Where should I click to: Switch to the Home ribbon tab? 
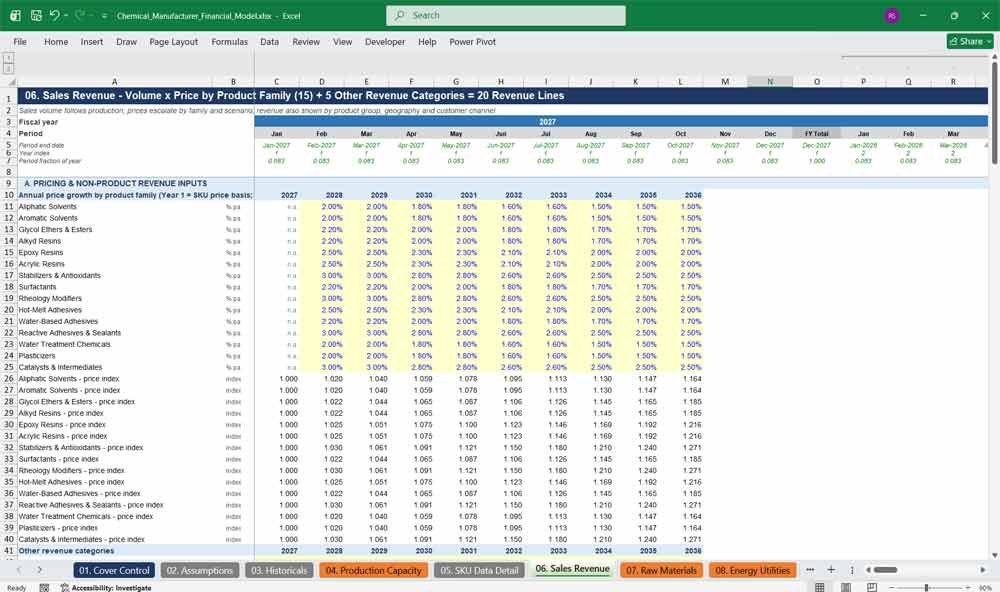(x=56, y=41)
